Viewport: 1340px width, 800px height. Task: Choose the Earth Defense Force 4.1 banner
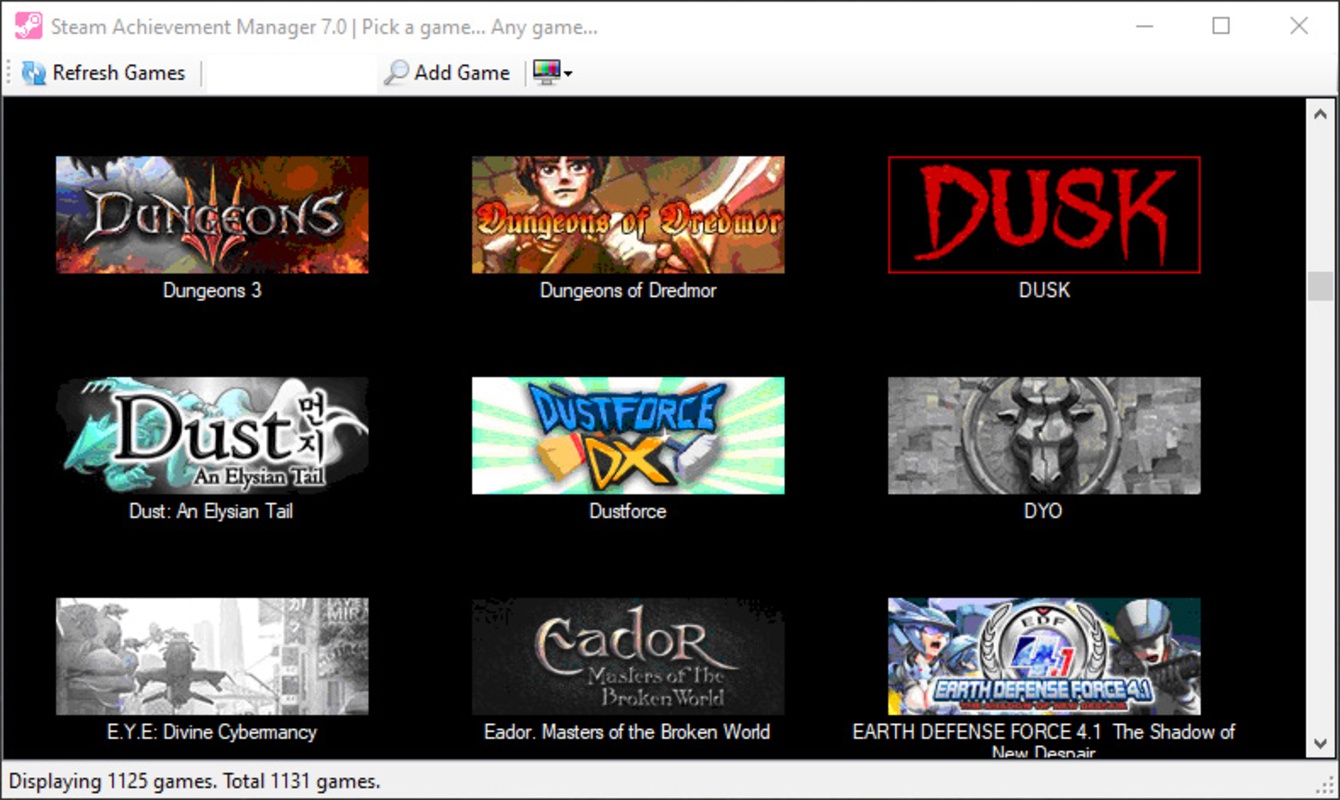point(1044,657)
